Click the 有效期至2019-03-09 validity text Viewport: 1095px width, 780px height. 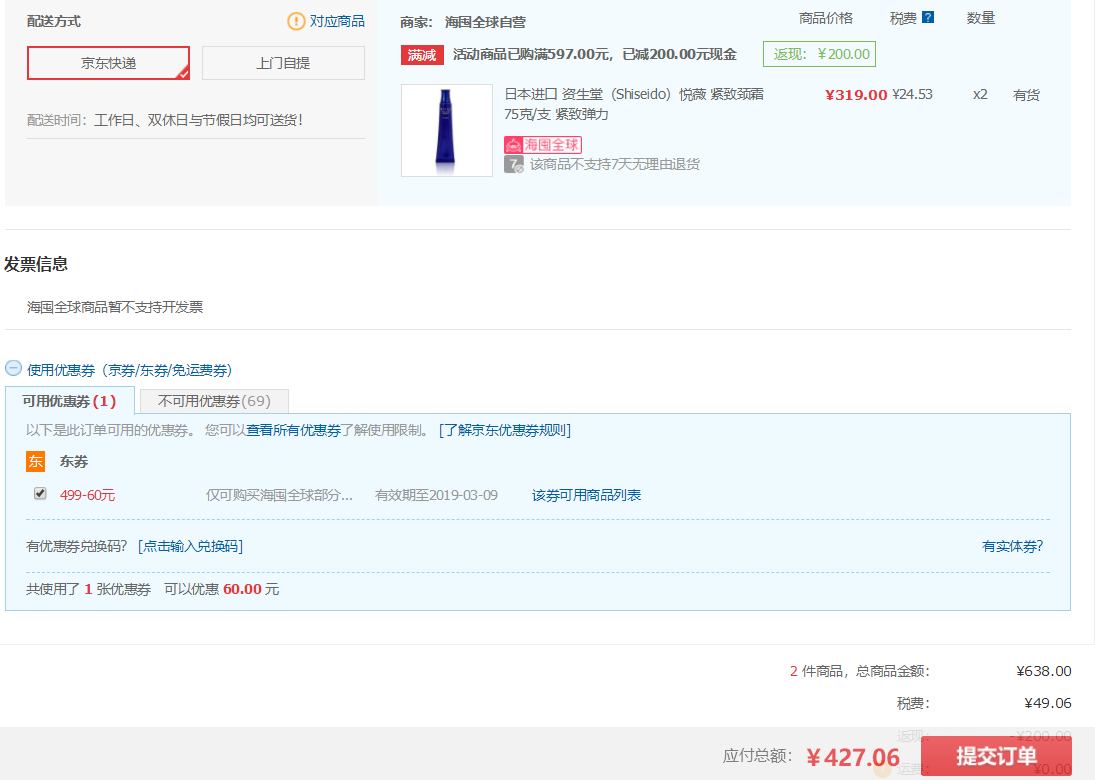pyautogui.click(x=436, y=495)
